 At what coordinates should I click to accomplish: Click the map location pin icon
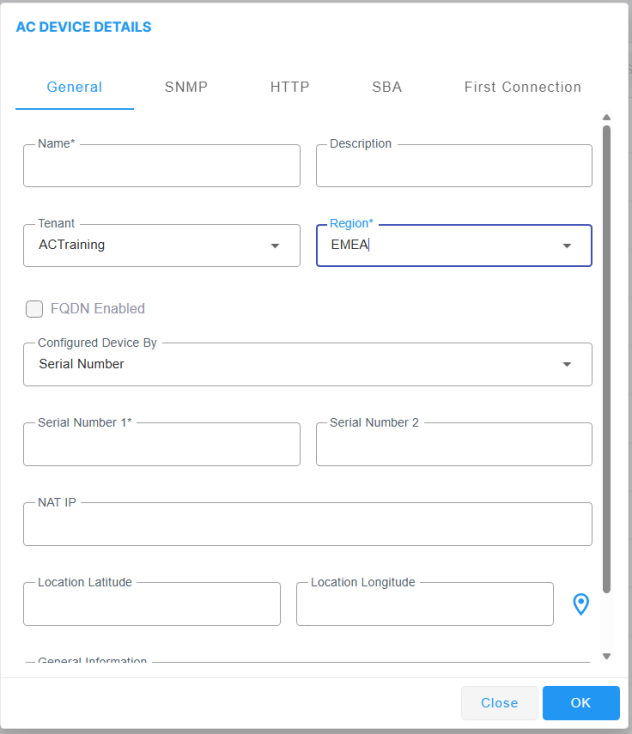coord(581,604)
